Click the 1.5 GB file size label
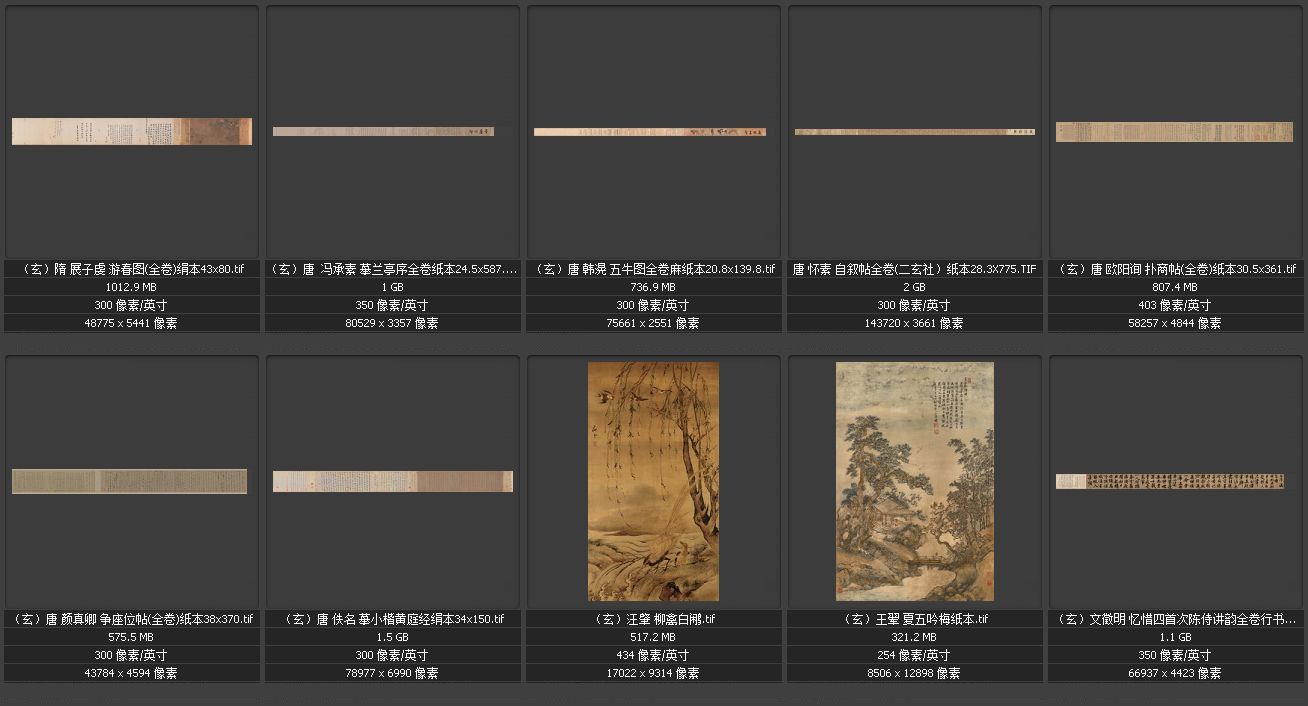 393,637
